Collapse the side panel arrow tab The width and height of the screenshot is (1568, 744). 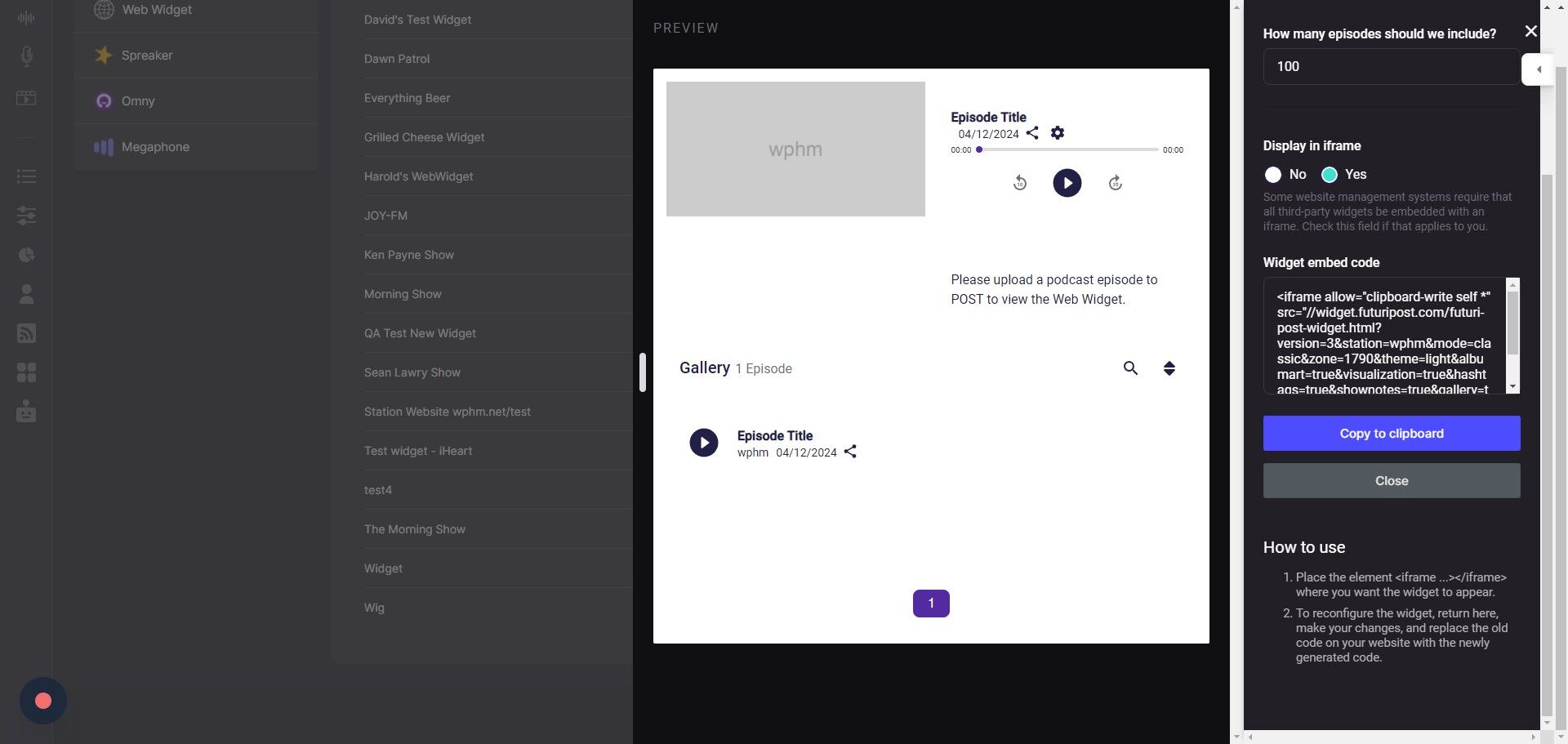coord(1538,69)
